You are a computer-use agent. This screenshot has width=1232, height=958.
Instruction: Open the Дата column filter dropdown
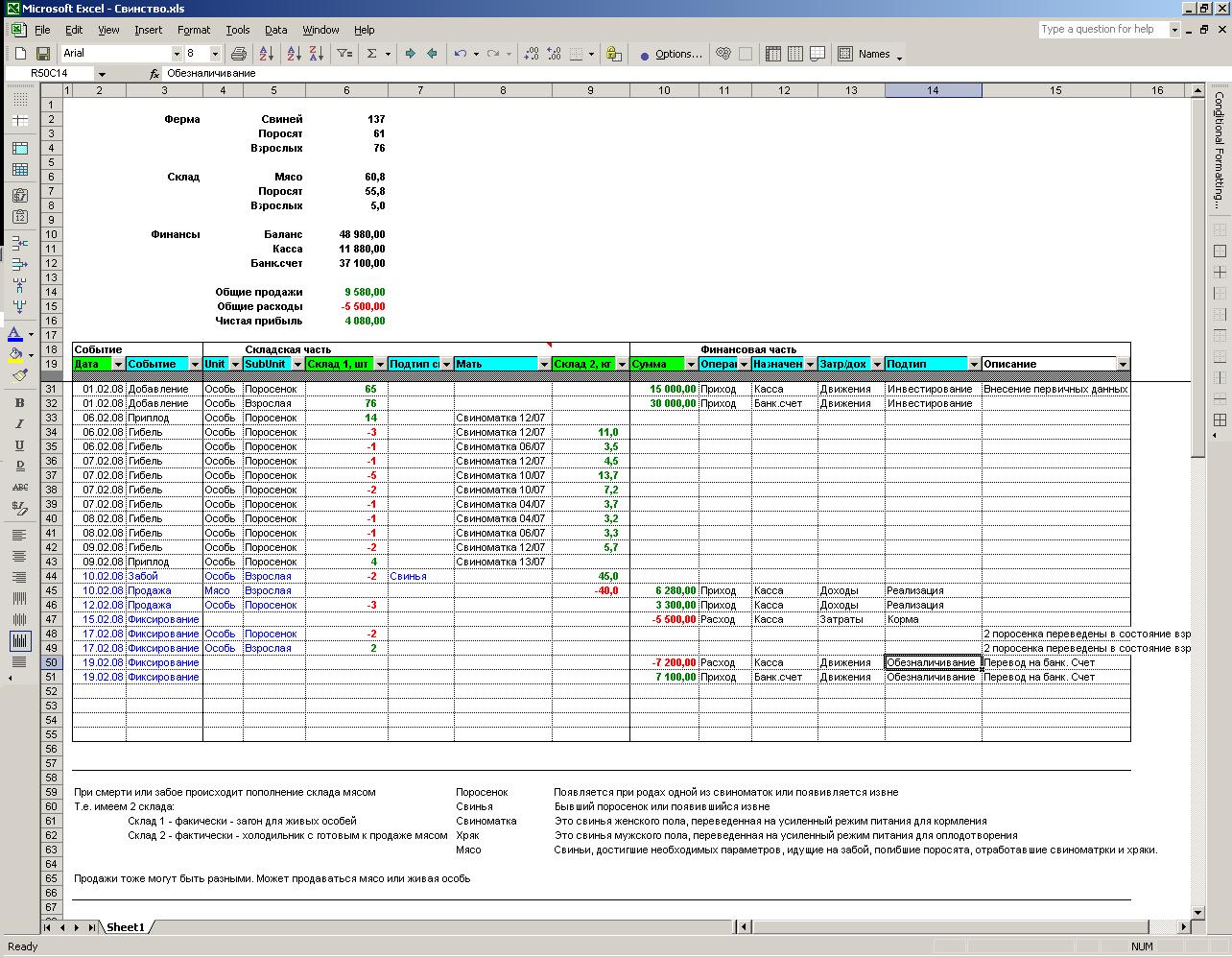pos(118,365)
